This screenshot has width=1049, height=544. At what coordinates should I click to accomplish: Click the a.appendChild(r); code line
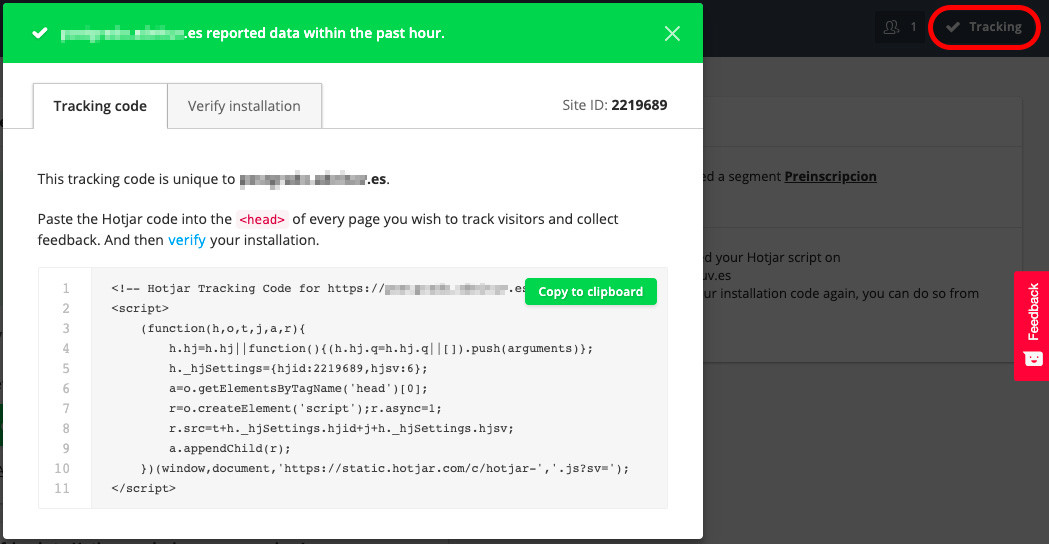pyautogui.click(x=229, y=448)
